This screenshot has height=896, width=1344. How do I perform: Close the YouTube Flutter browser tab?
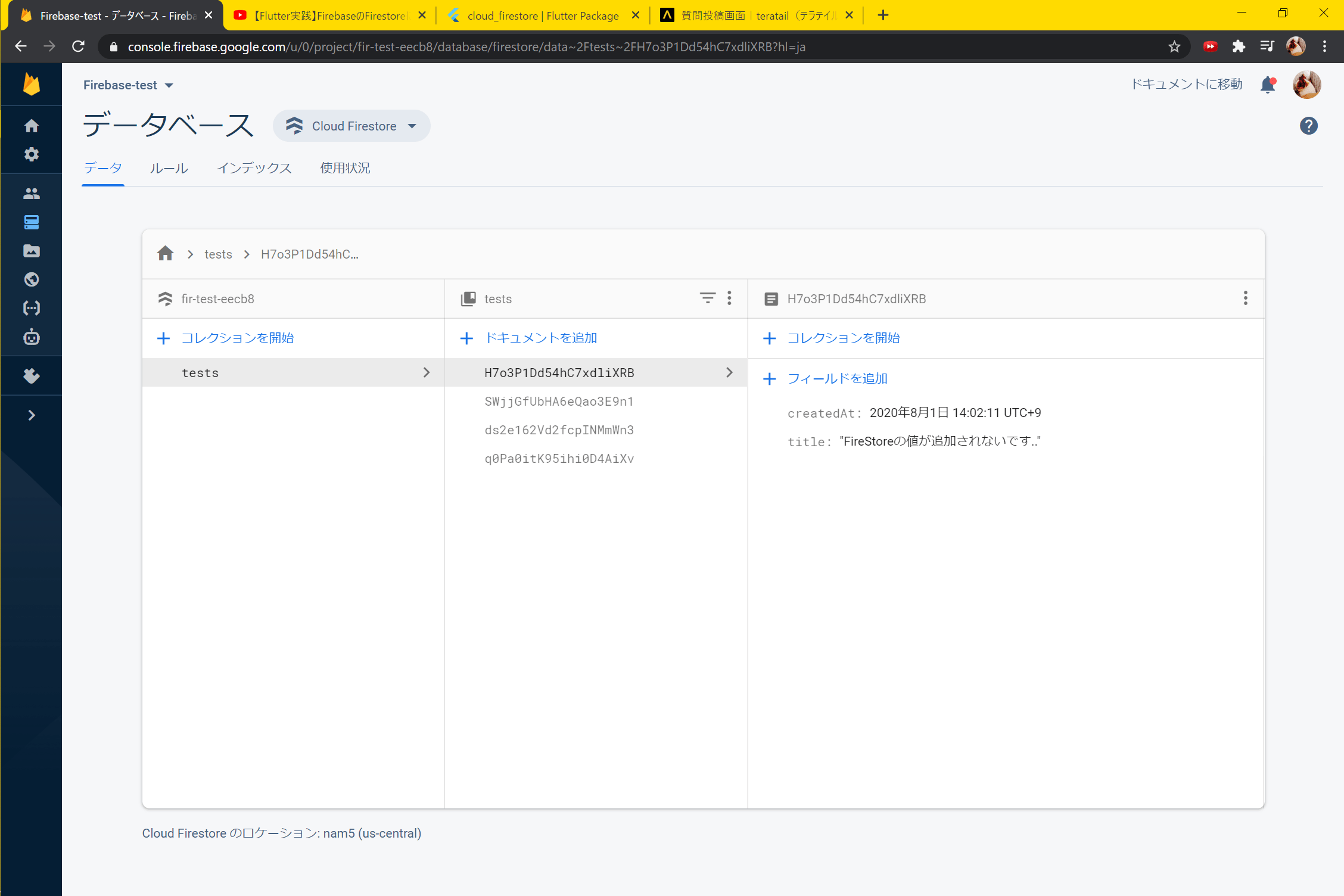pos(422,15)
